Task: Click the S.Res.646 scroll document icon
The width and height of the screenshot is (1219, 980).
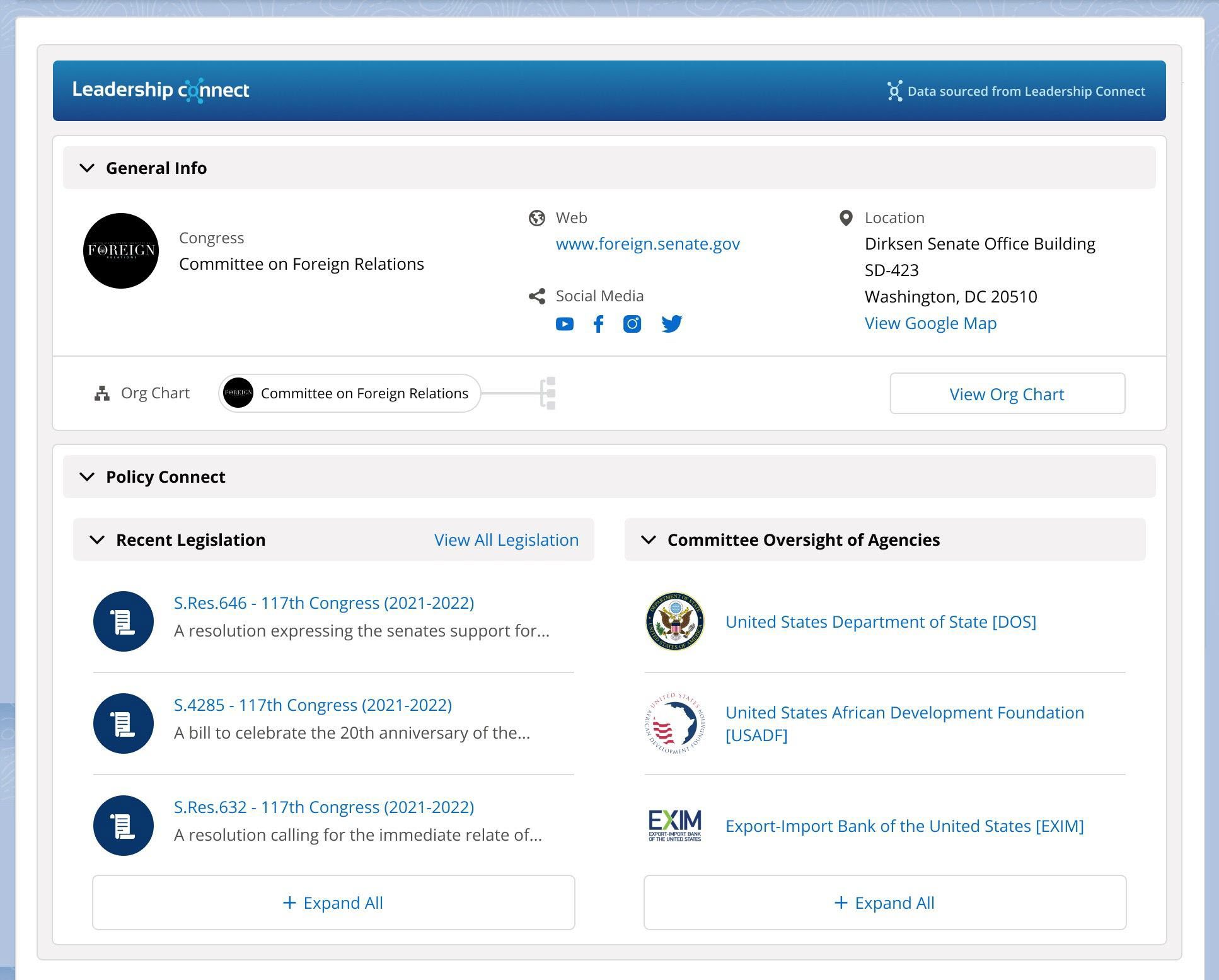Action: coord(124,621)
